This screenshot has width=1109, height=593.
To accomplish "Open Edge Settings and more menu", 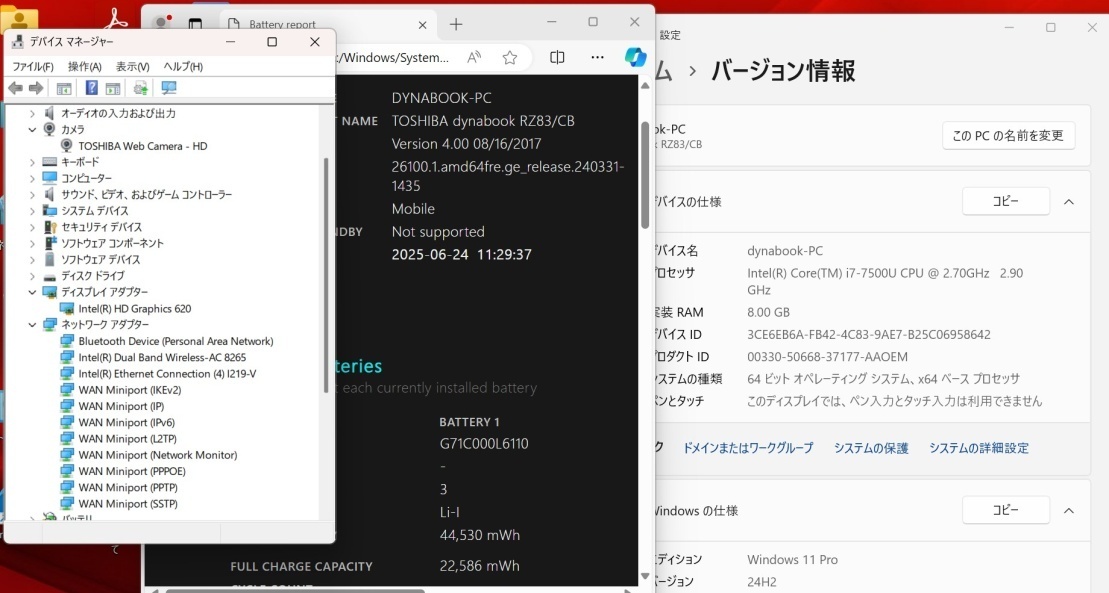I will click(x=598, y=58).
